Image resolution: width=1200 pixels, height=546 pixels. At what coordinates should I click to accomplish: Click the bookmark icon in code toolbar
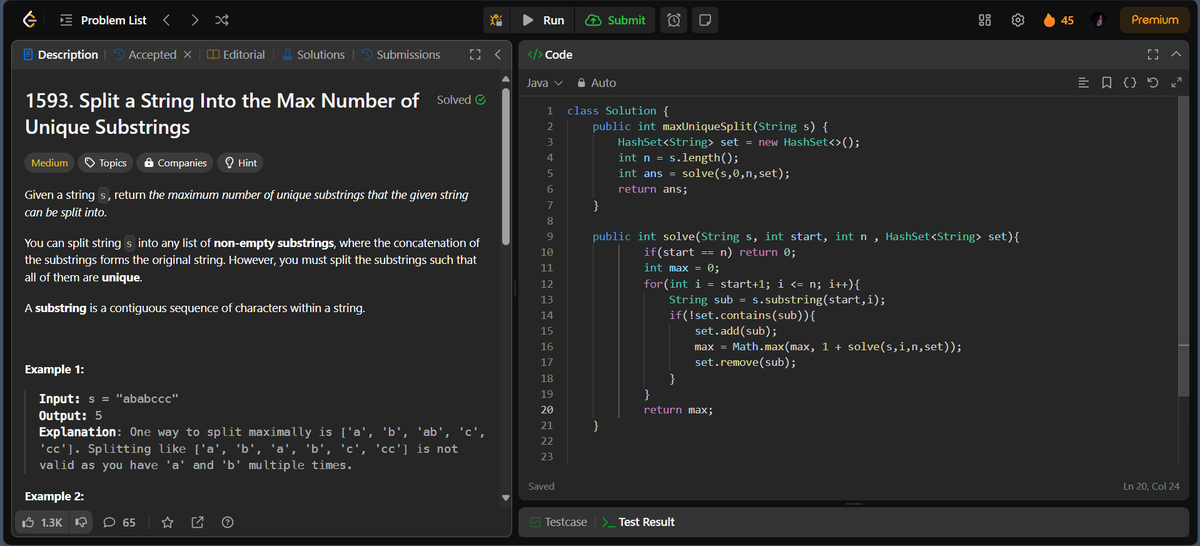(x=1107, y=83)
